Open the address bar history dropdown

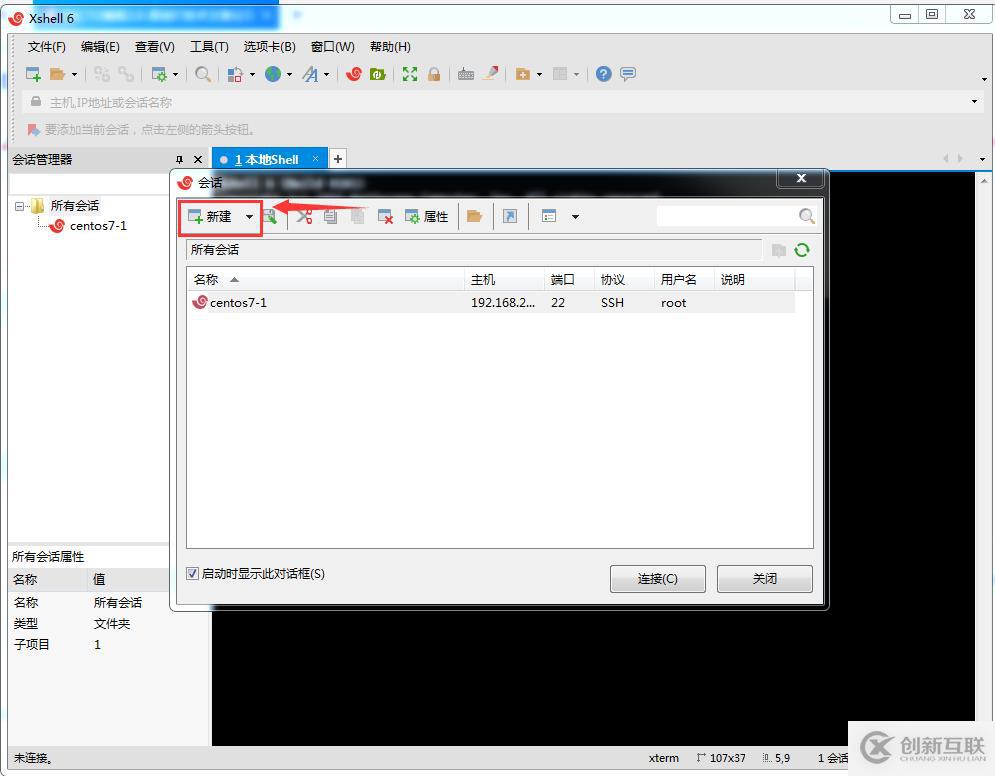[974, 102]
